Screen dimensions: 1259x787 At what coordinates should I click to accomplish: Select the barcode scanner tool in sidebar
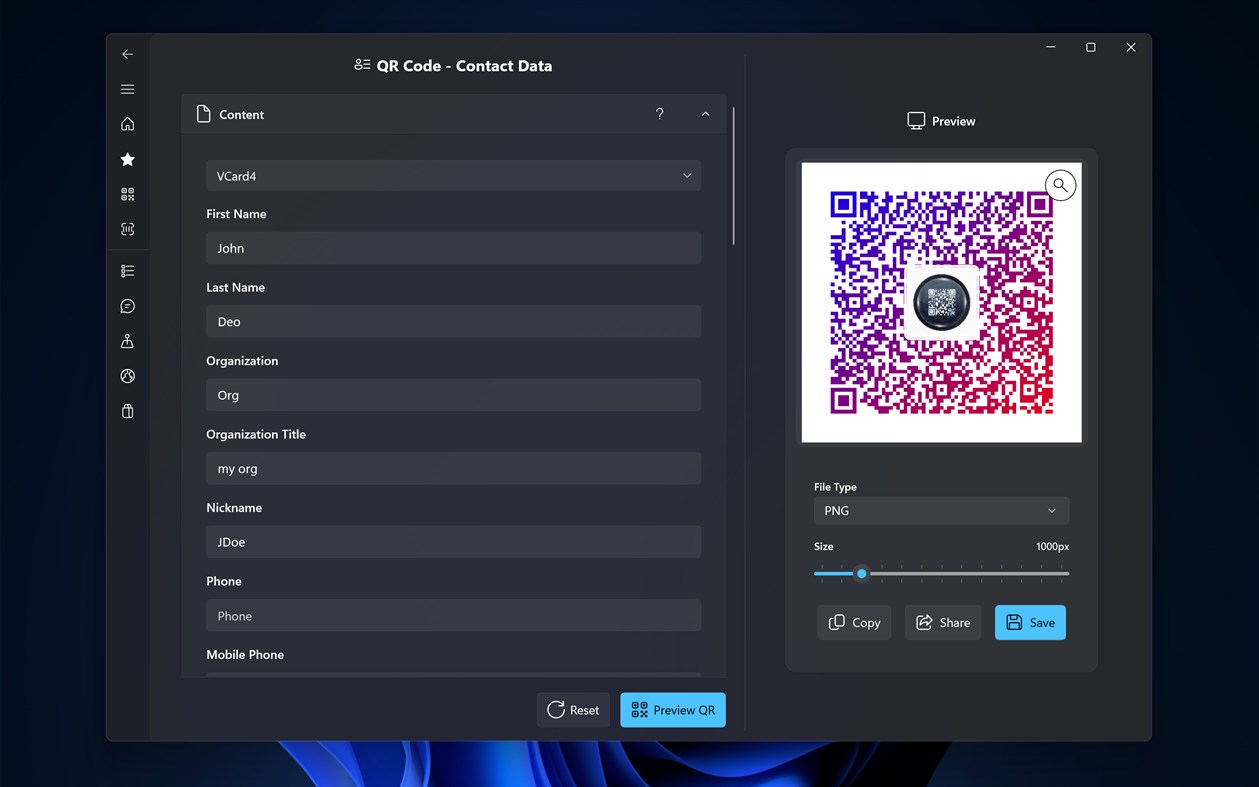click(127, 228)
